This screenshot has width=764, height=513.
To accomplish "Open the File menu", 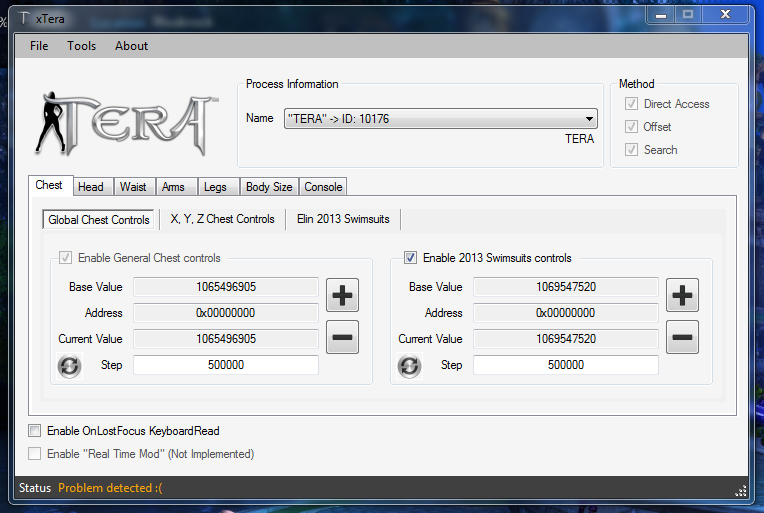I will pyautogui.click(x=39, y=46).
